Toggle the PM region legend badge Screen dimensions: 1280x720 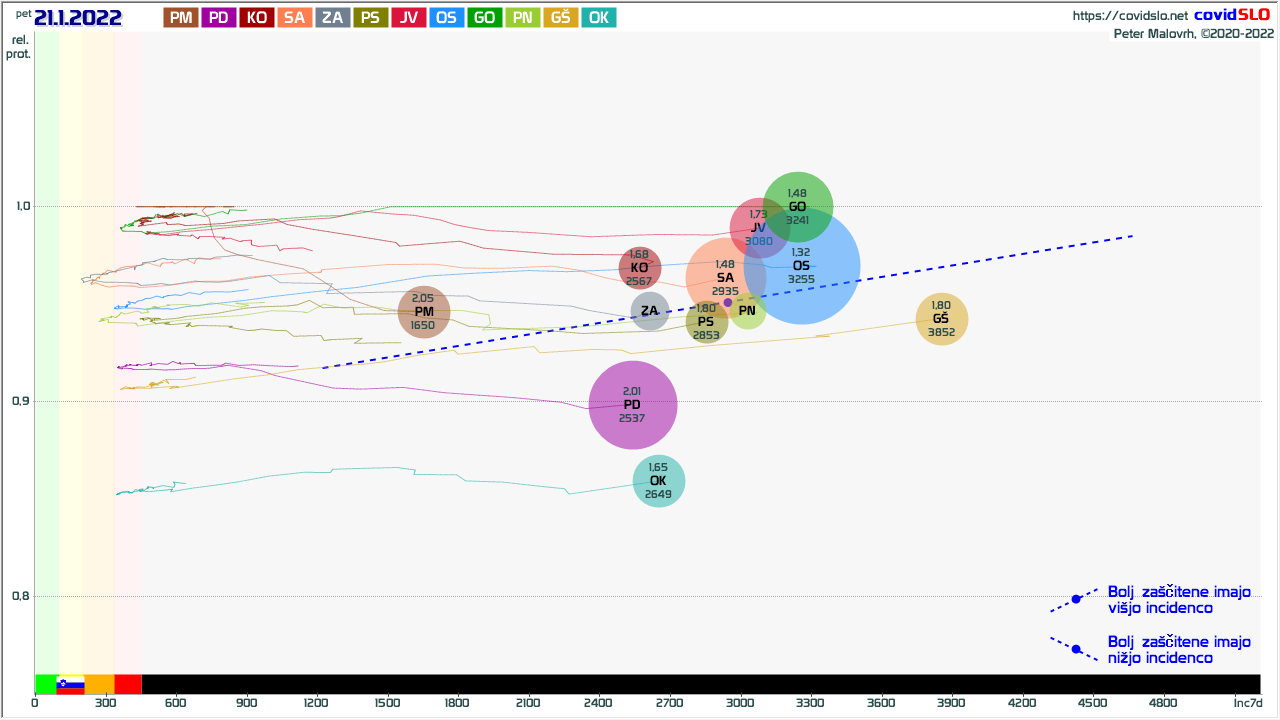181,18
